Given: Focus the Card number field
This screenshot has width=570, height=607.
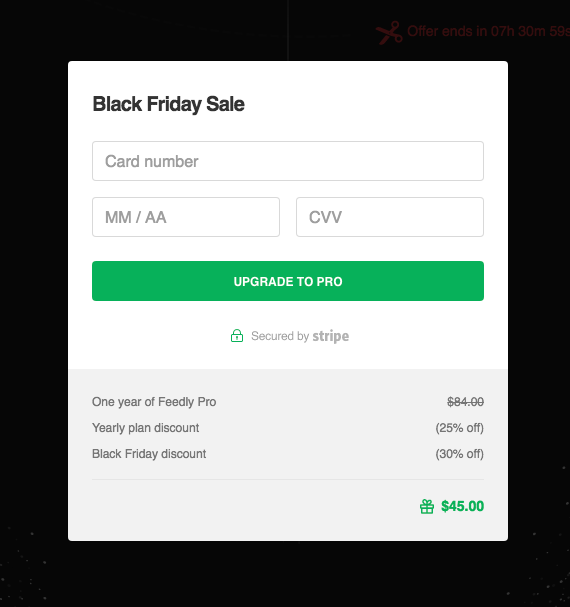Looking at the screenshot, I should (x=288, y=161).
